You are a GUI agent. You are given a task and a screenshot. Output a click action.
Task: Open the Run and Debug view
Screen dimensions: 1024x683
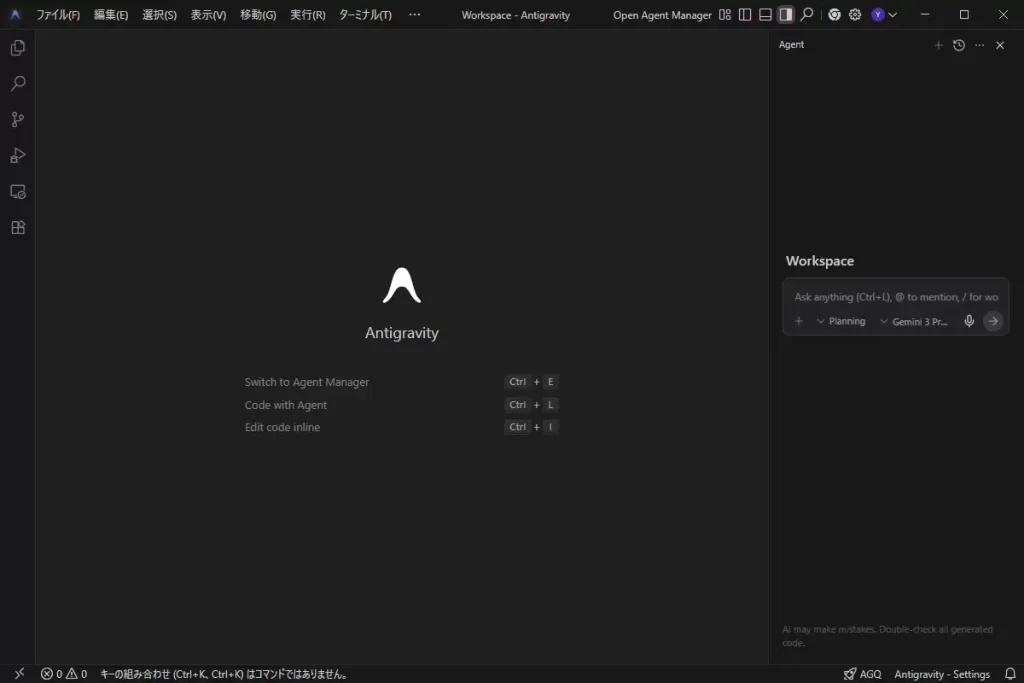pyautogui.click(x=18, y=155)
